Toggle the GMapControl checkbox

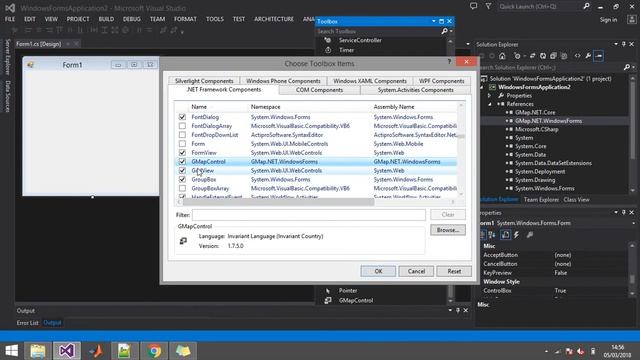coord(182,162)
